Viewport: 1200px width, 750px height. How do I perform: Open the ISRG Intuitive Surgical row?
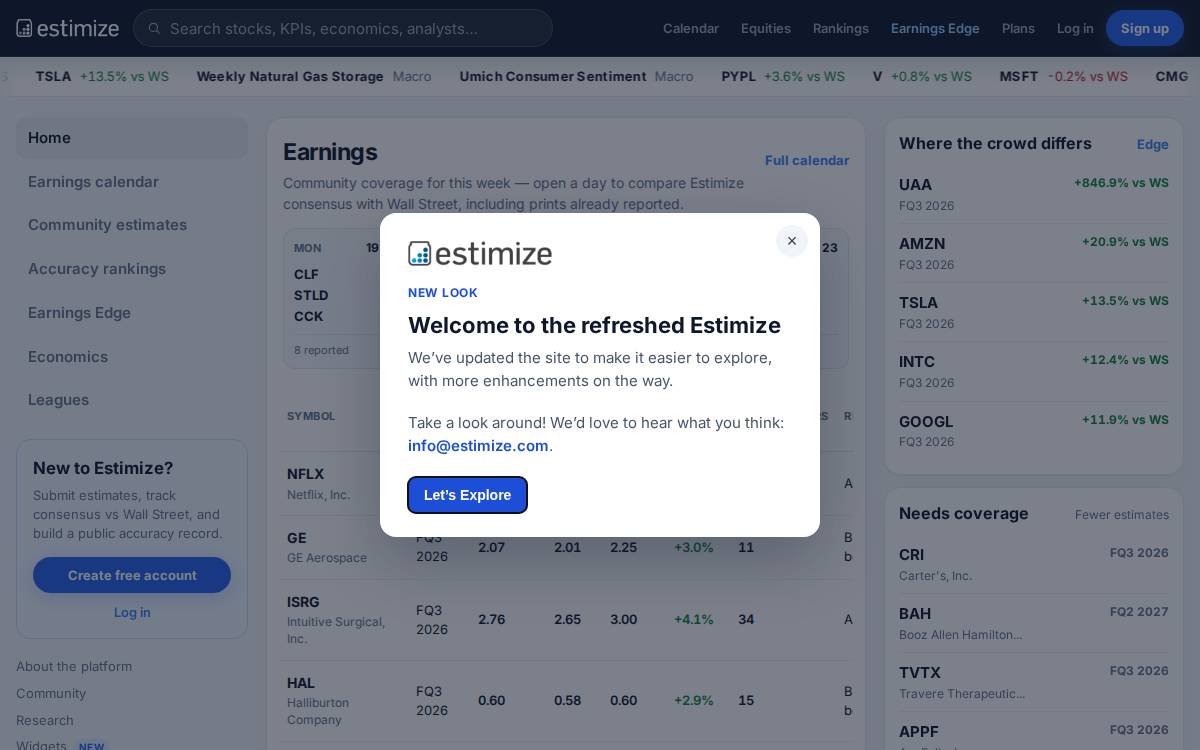click(x=566, y=620)
